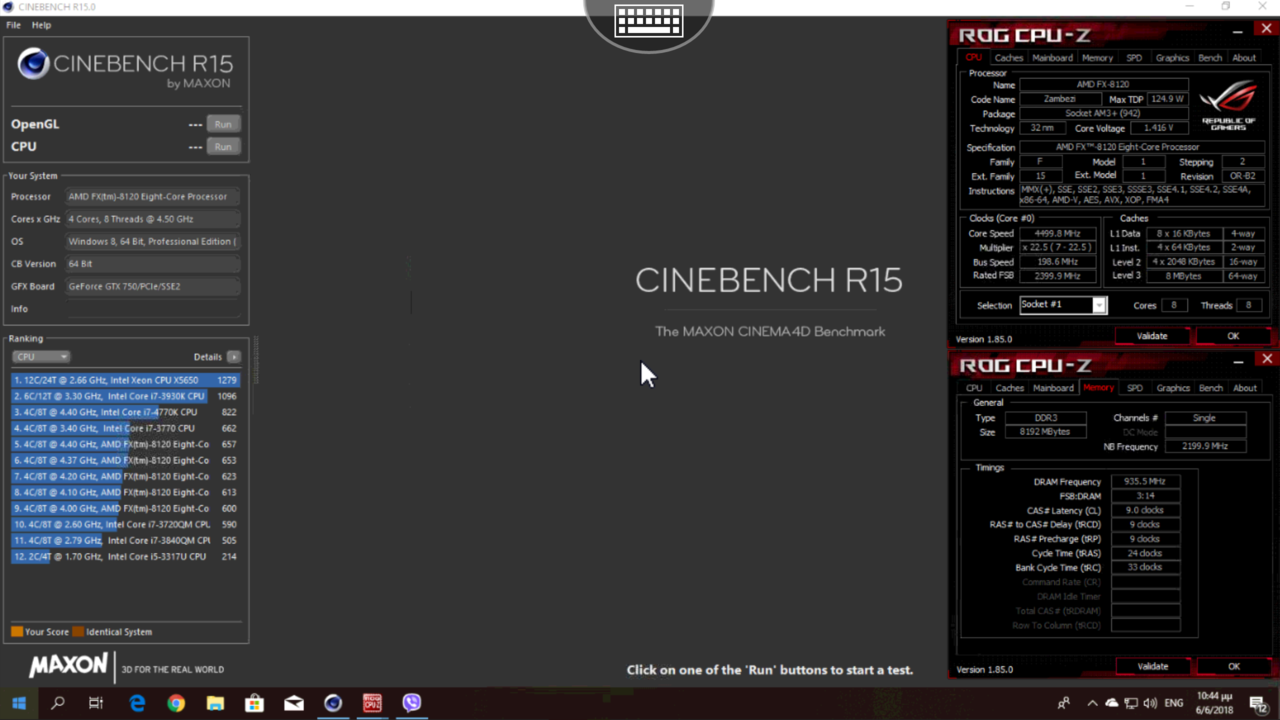Launch Google Chrome from taskbar
The image size is (1280, 720).
pos(176,703)
